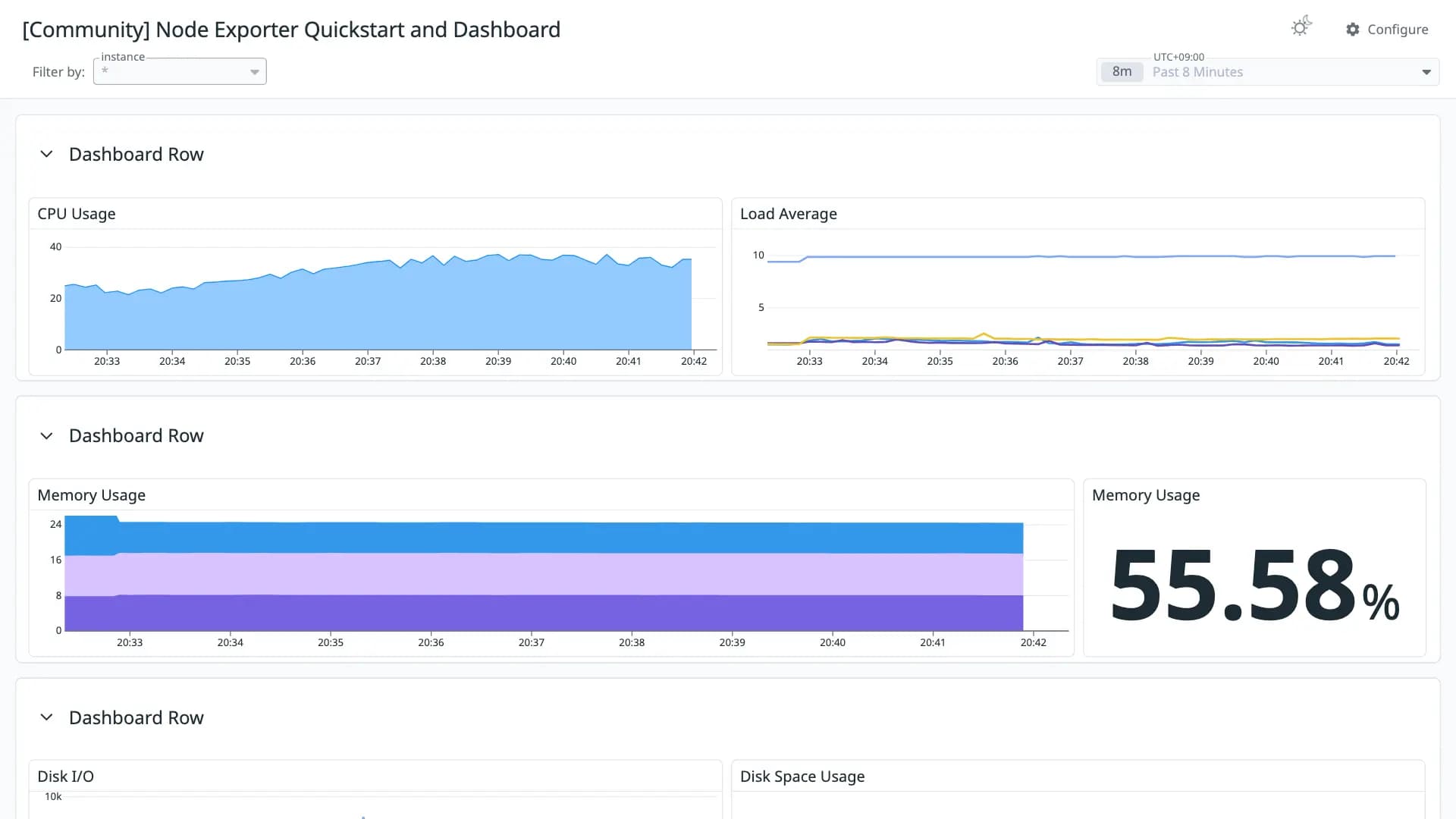Click the dashboard title Node Exporter Quickstart

point(291,30)
